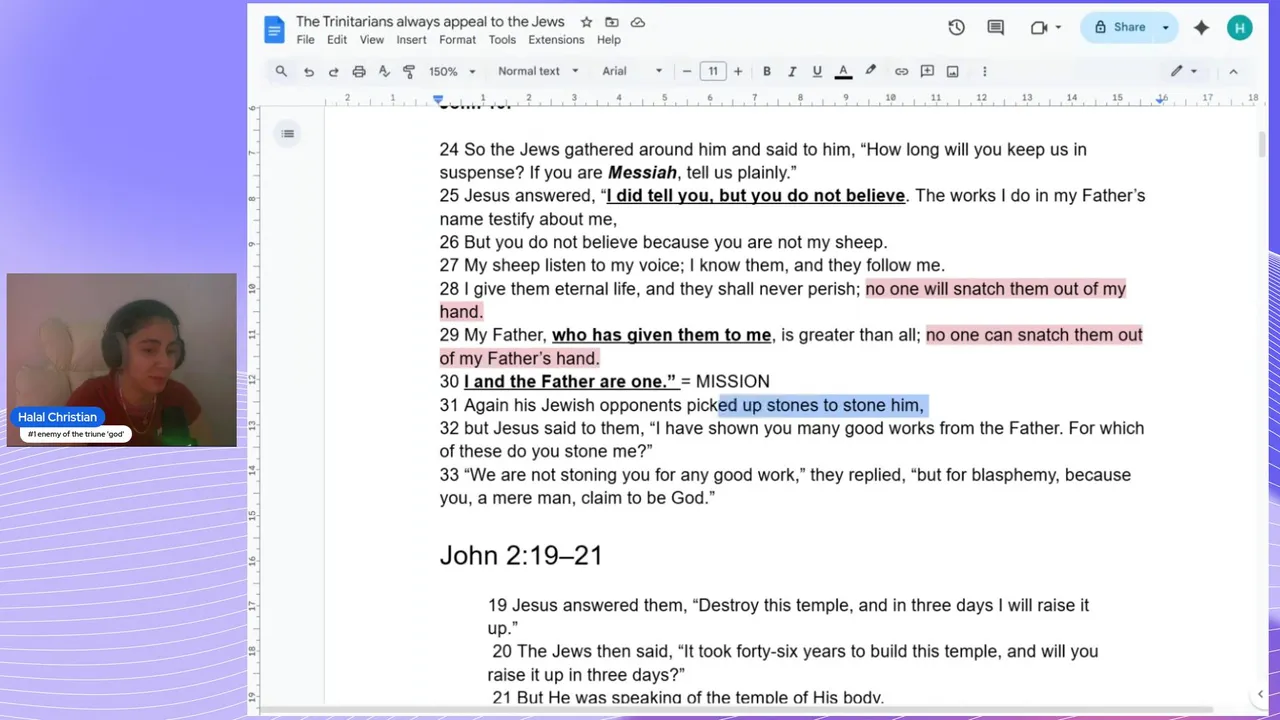The height and width of the screenshot is (720, 1280).
Task: Open the Edit menu
Action: pos(337,40)
